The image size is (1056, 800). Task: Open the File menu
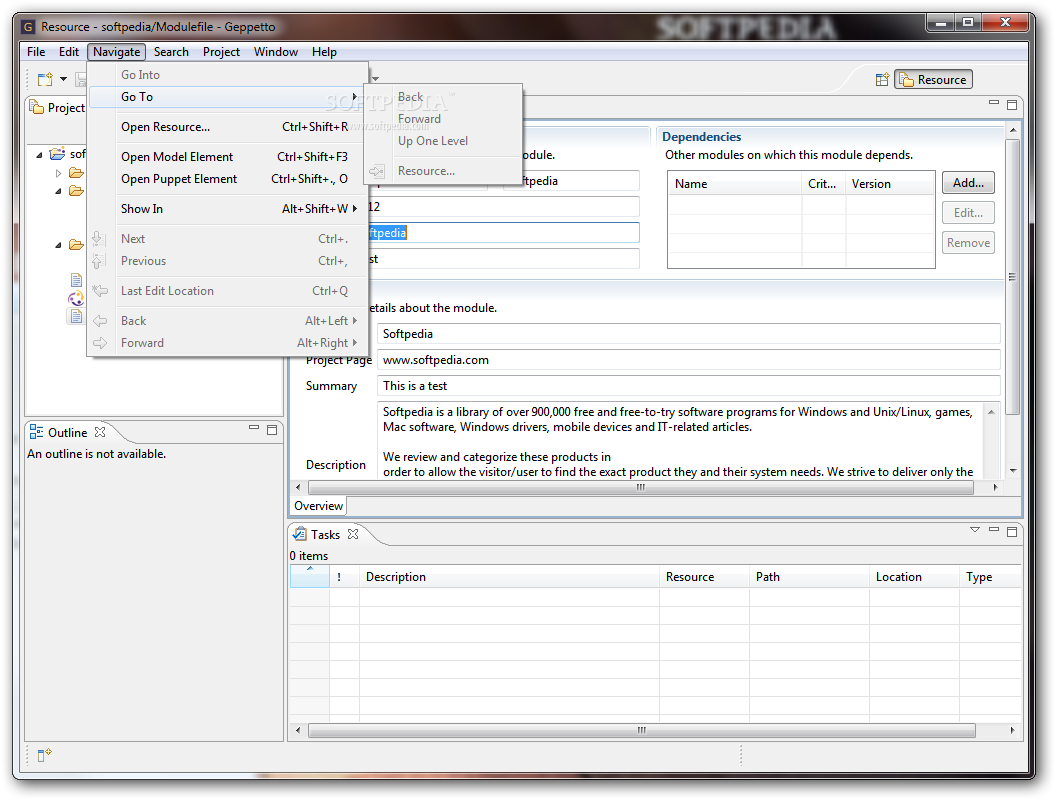click(36, 52)
